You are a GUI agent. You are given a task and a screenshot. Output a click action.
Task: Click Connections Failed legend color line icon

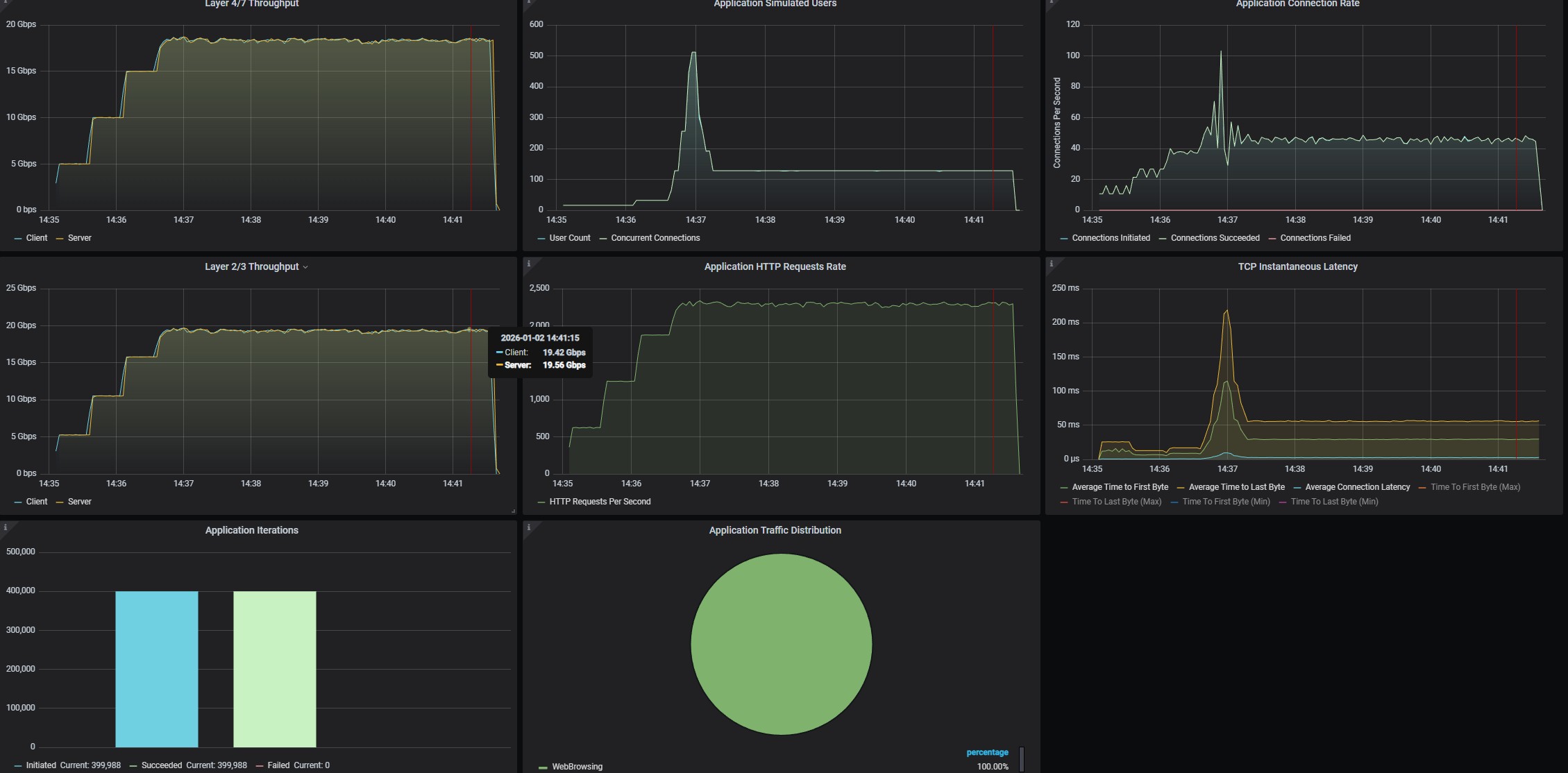pos(1272,238)
